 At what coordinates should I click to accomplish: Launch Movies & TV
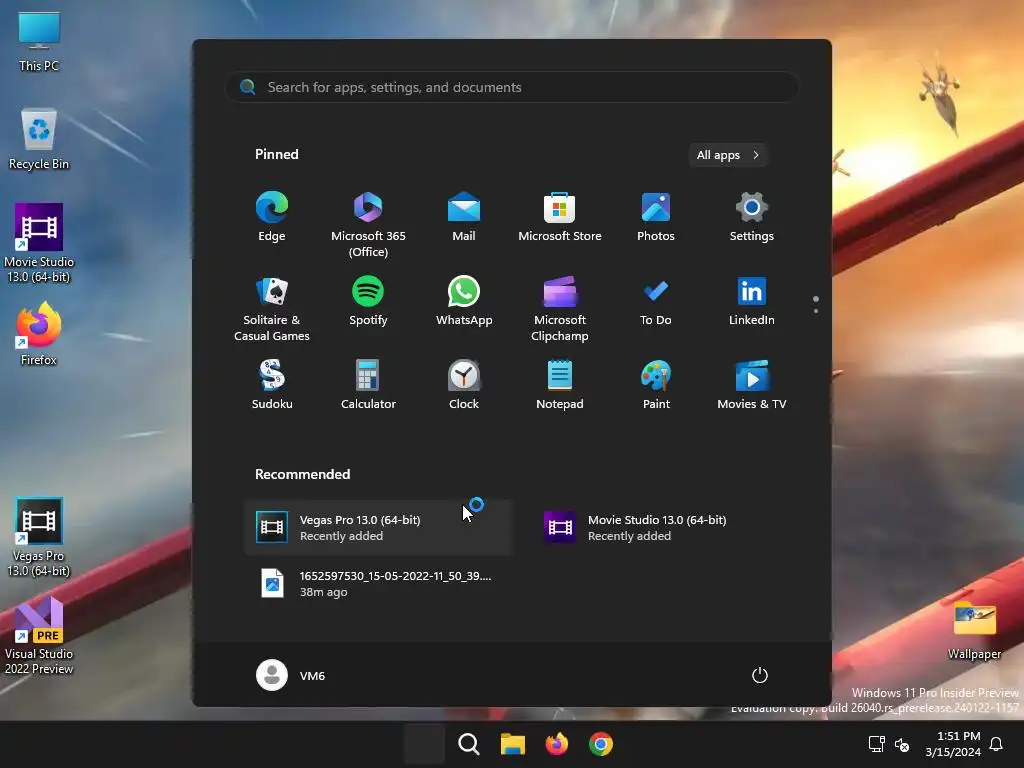coord(752,385)
